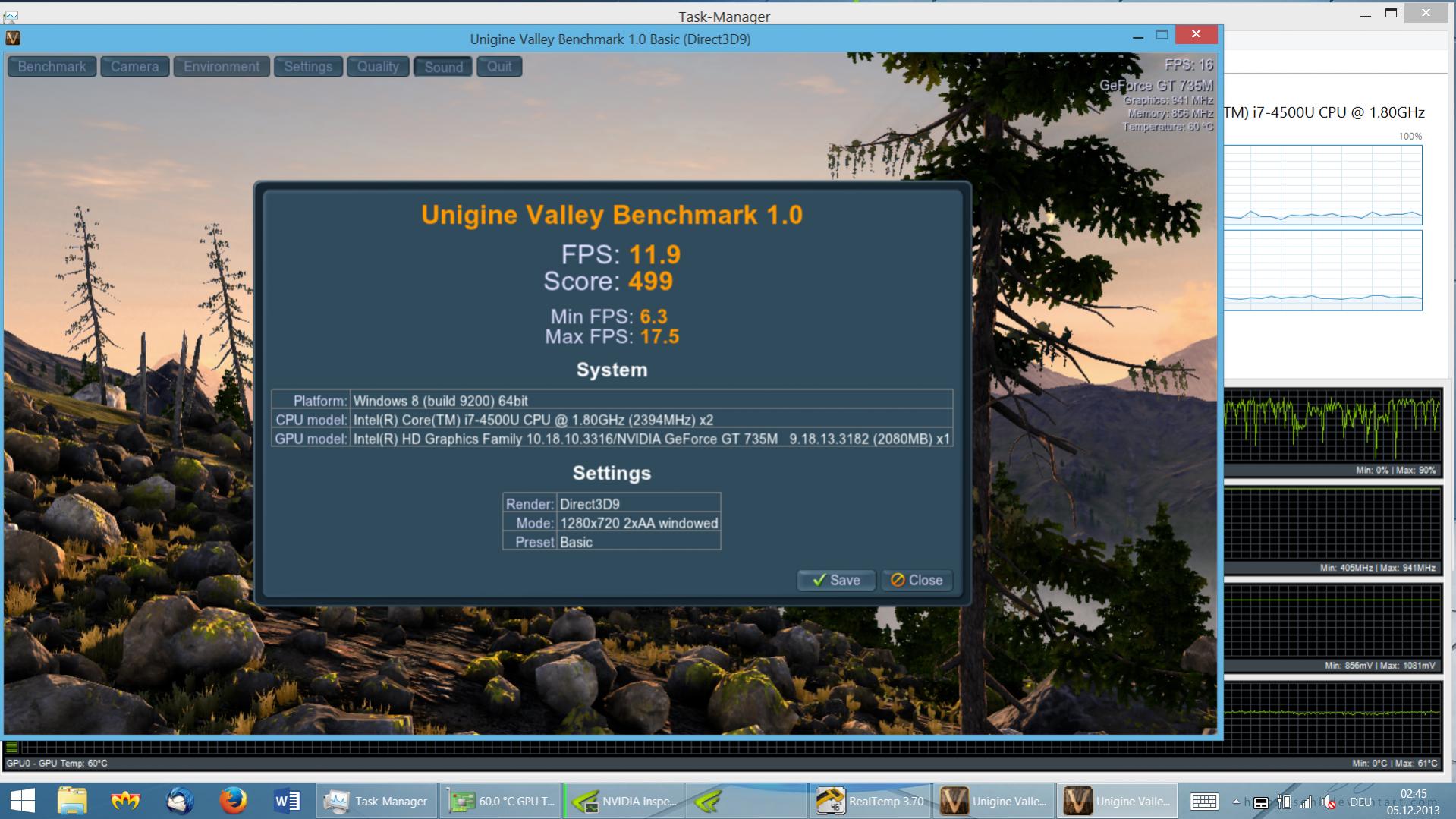1456x819 pixels.
Task: Click the green GPU0 indicator square
Action: tap(11, 747)
